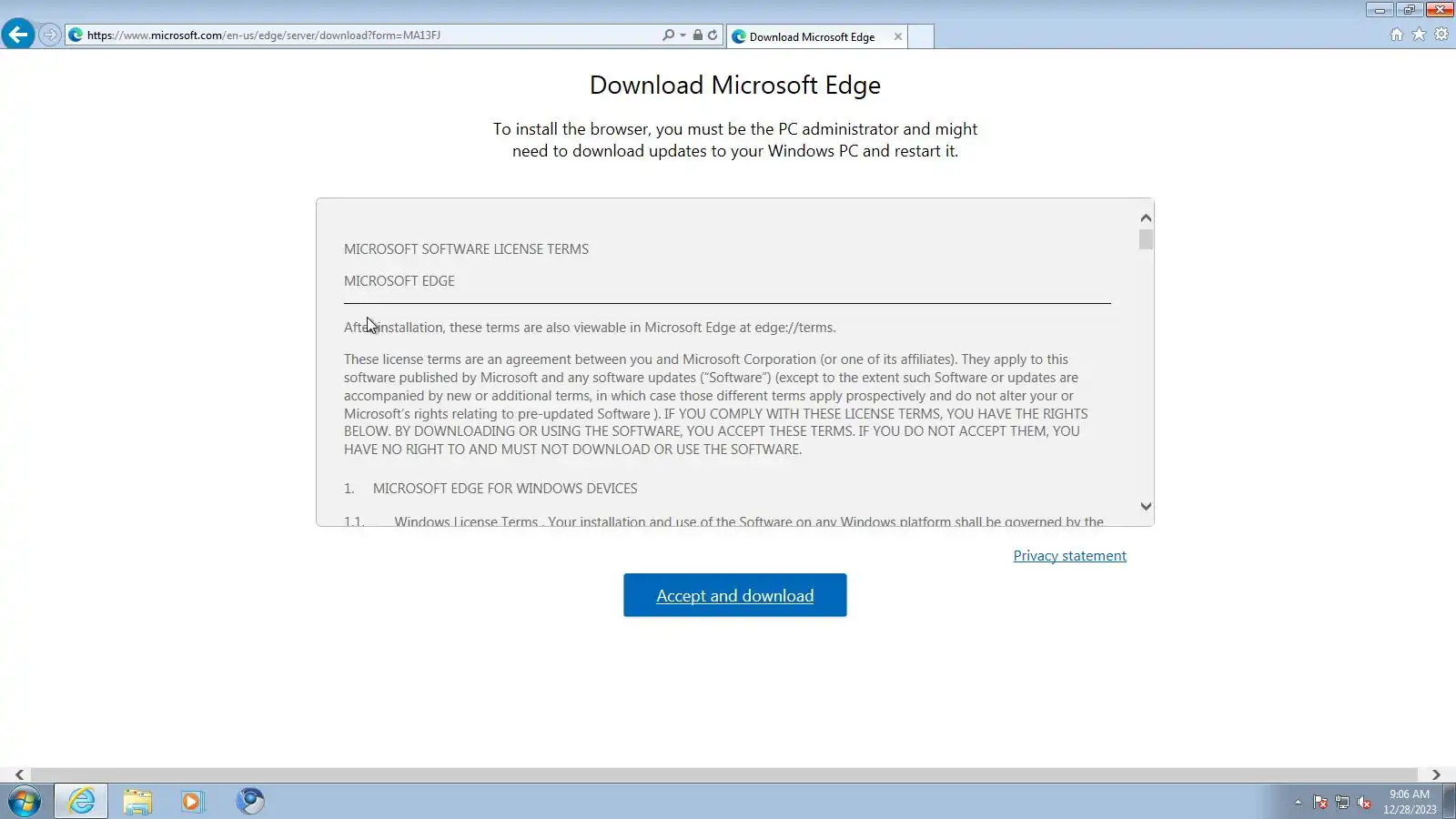Refresh the page with the reload icon

(713, 35)
